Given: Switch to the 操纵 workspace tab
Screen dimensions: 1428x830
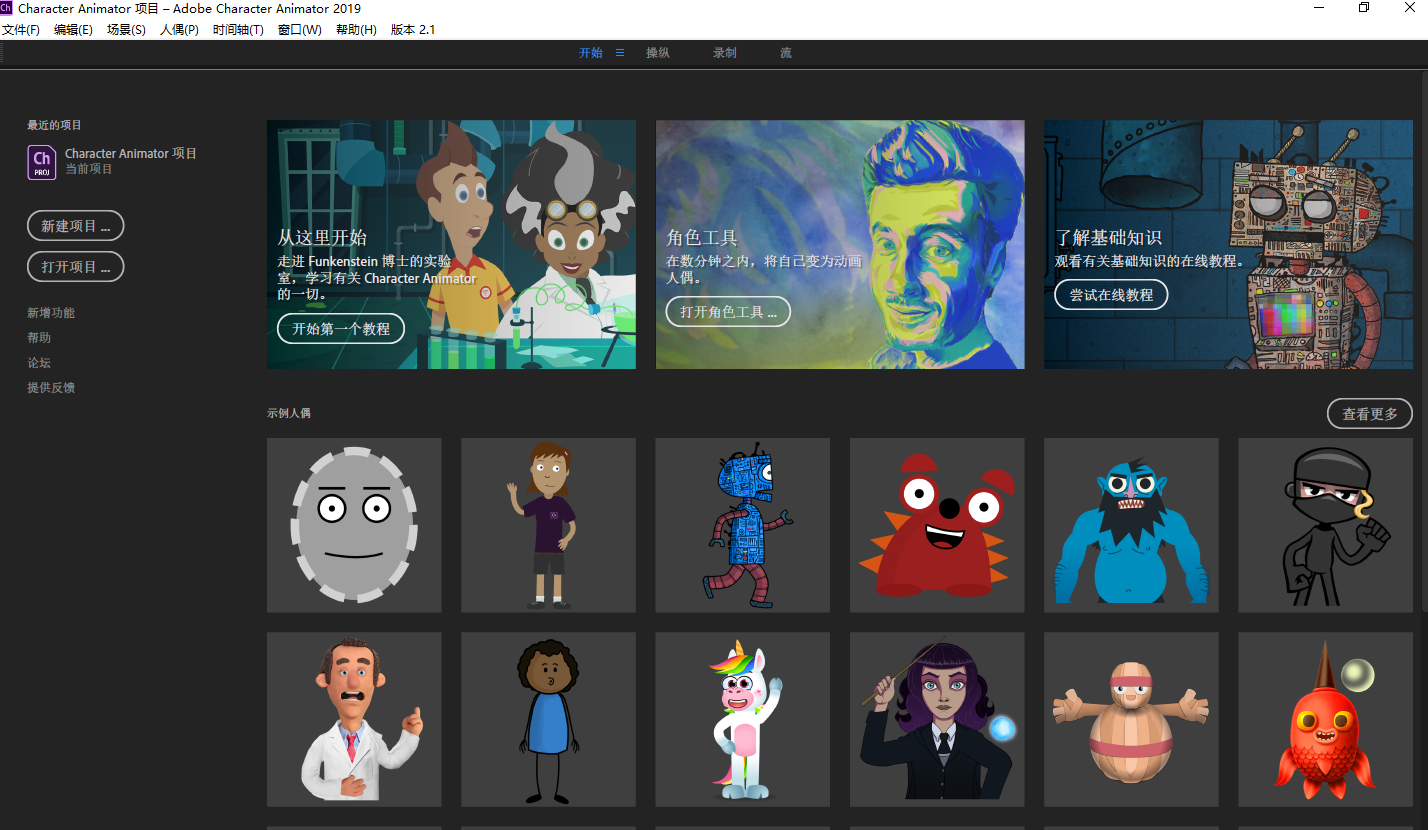Looking at the screenshot, I should click(x=658, y=52).
